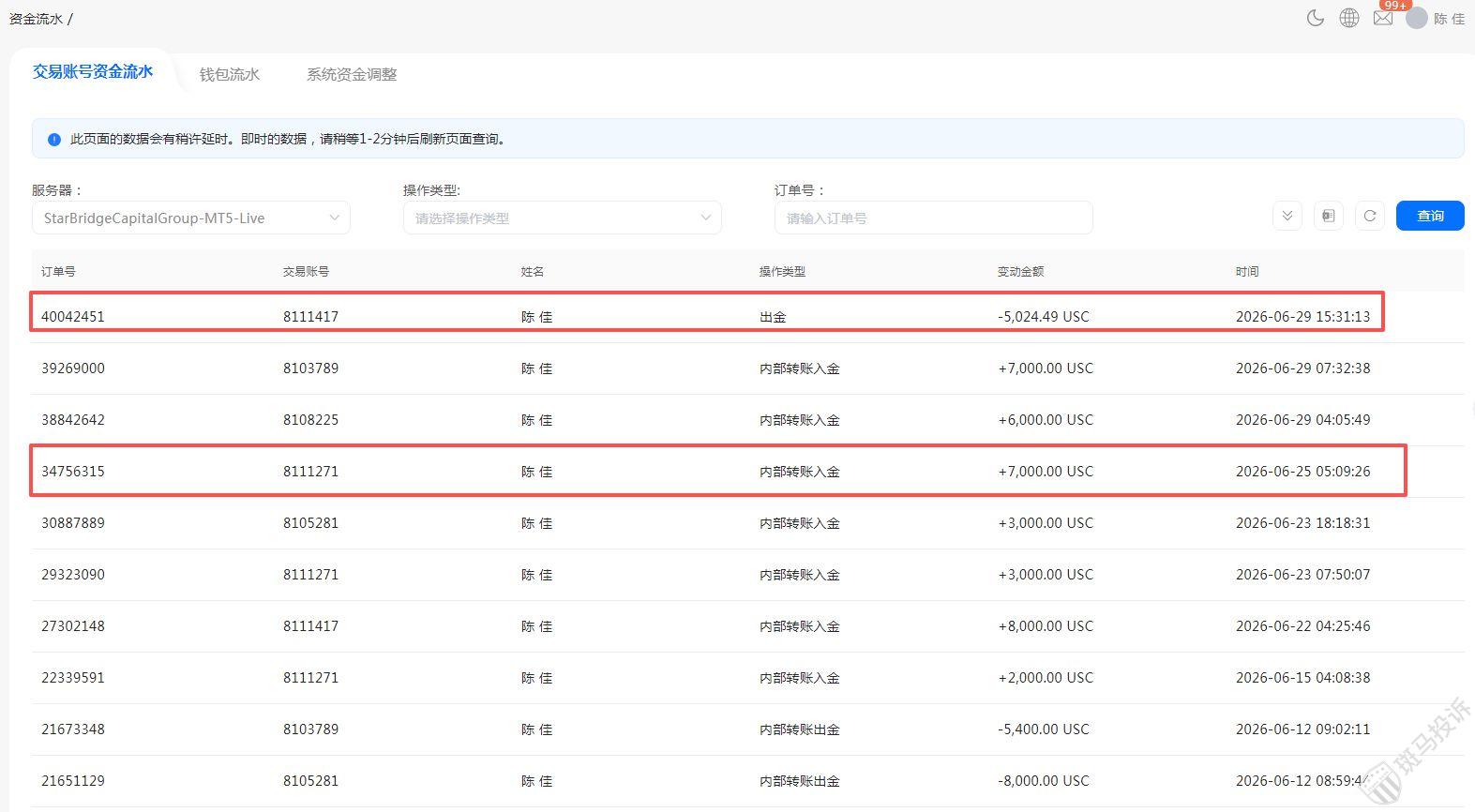Viewport: 1475px width, 812px height.
Task: Click the user avatar icon
Action: click(1417, 18)
